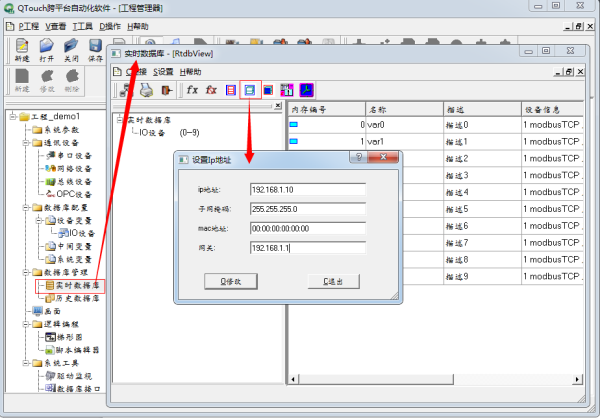The height and width of the screenshot is (418, 600).
Task: Click the exit door icon in RtdbView toolbar
Action: pyautogui.click(x=166, y=90)
